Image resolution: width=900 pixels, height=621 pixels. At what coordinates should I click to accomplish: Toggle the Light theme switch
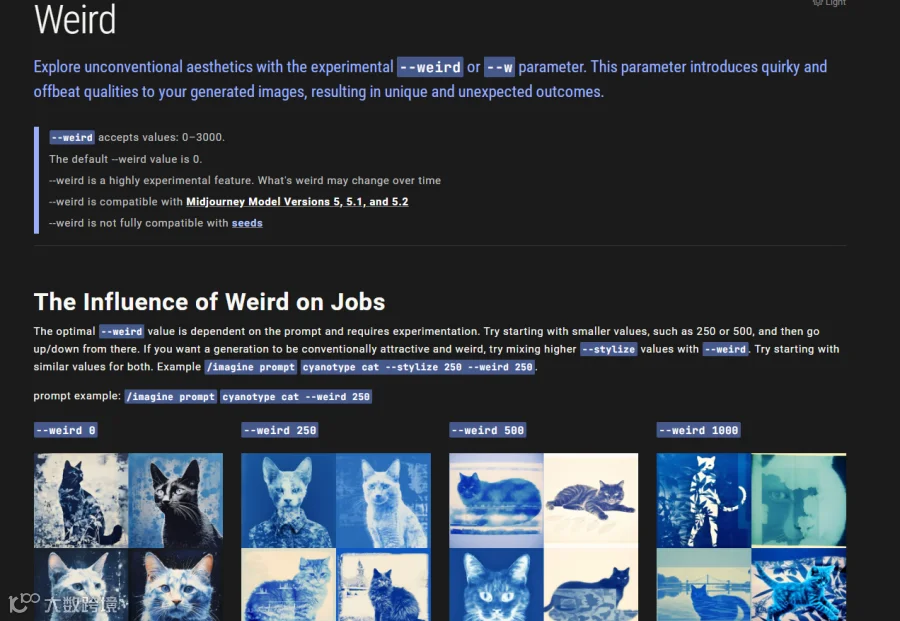(x=829, y=3)
